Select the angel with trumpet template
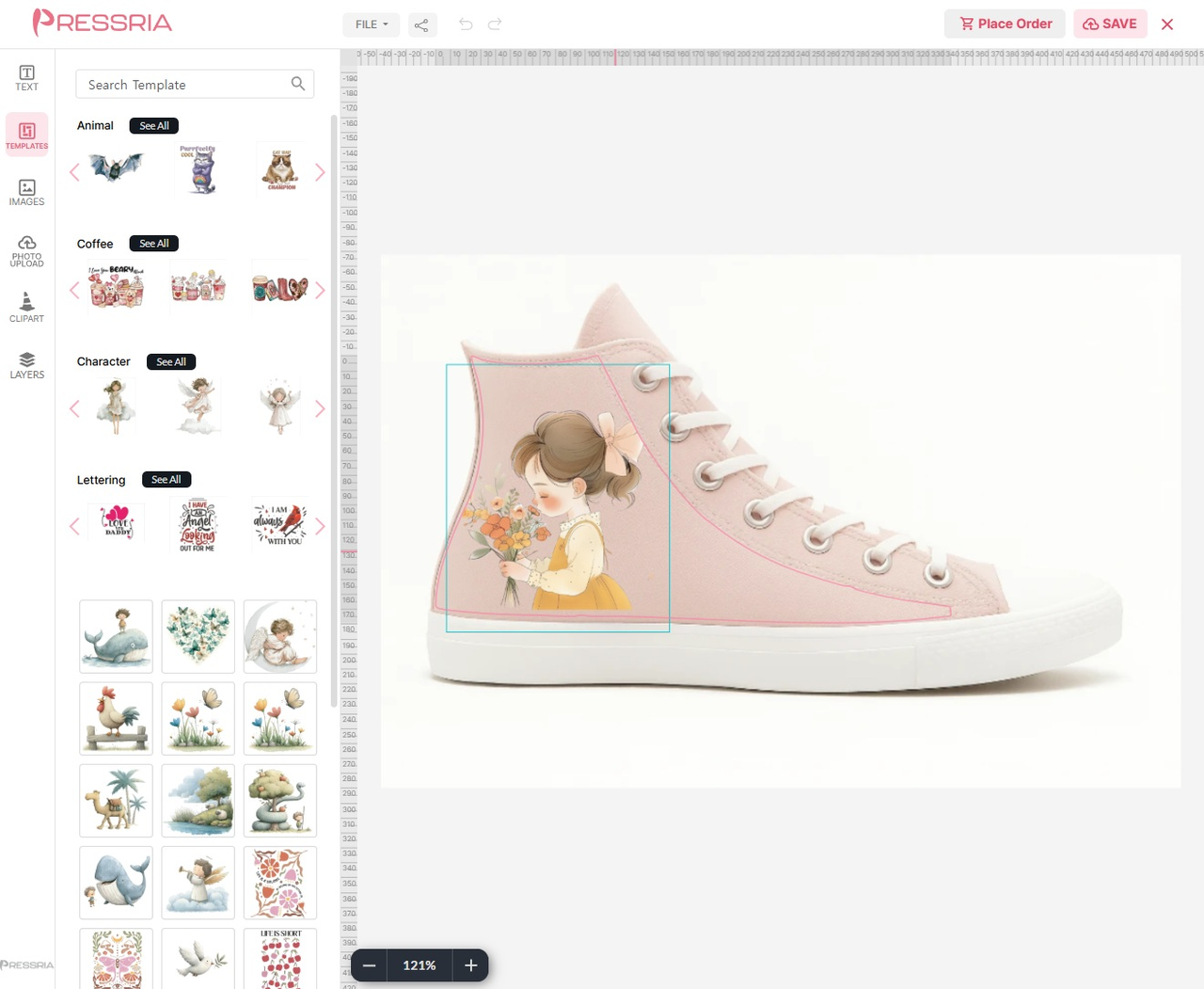Image resolution: width=1204 pixels, height=989 pixels. pos(198,883)
